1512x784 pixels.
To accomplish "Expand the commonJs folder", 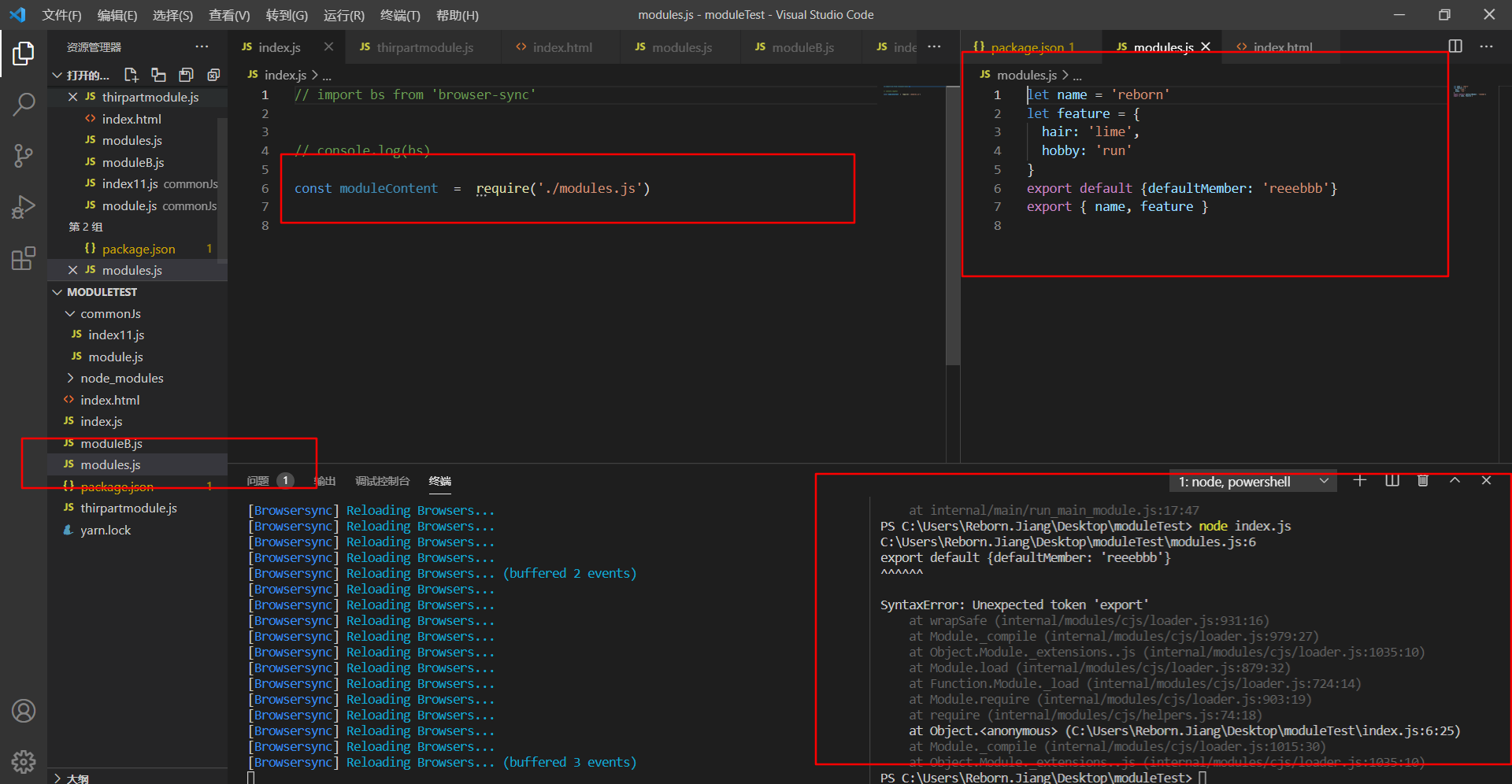I will pos(111,313).
